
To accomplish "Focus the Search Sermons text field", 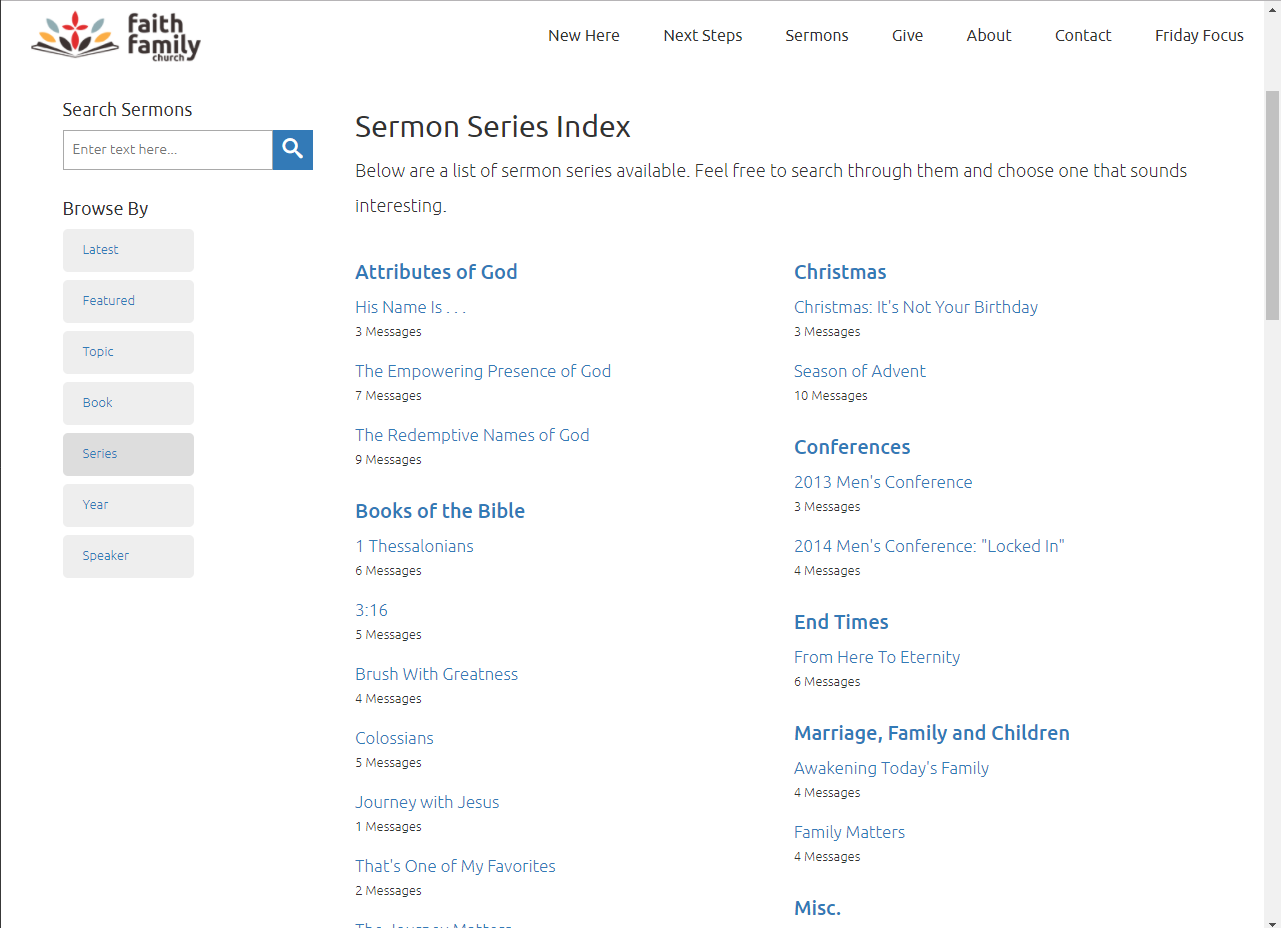I will tap(168, 150).
